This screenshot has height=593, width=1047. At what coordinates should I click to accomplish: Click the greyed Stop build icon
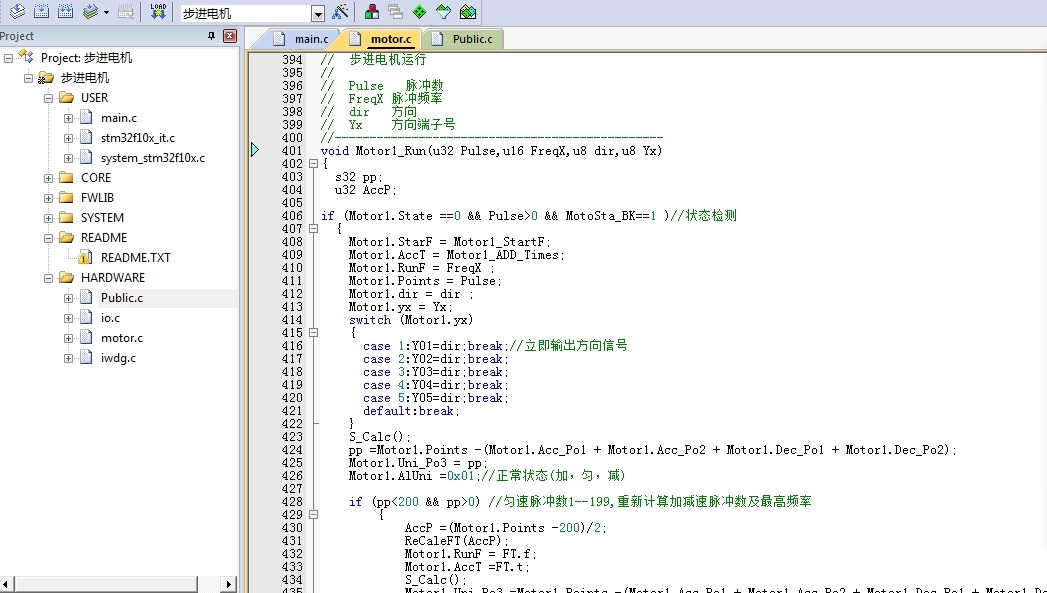126,11
